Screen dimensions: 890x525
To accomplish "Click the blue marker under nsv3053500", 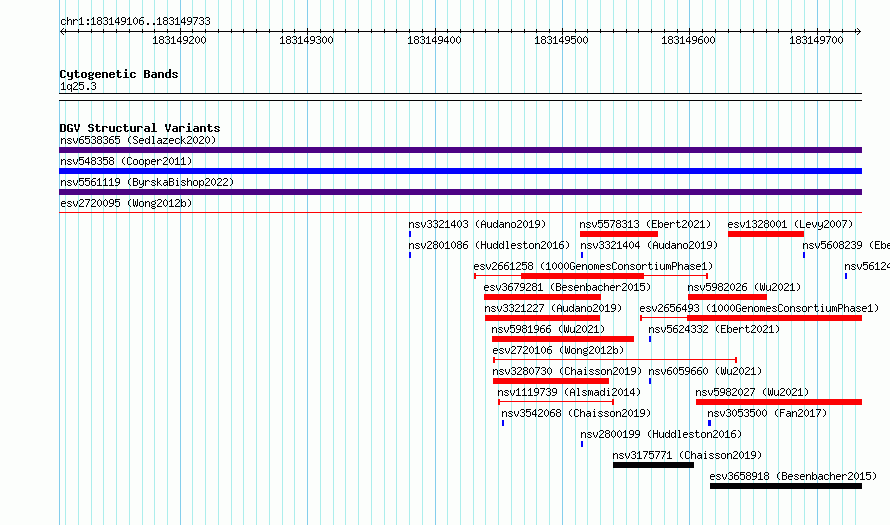I will click(709, 423).
